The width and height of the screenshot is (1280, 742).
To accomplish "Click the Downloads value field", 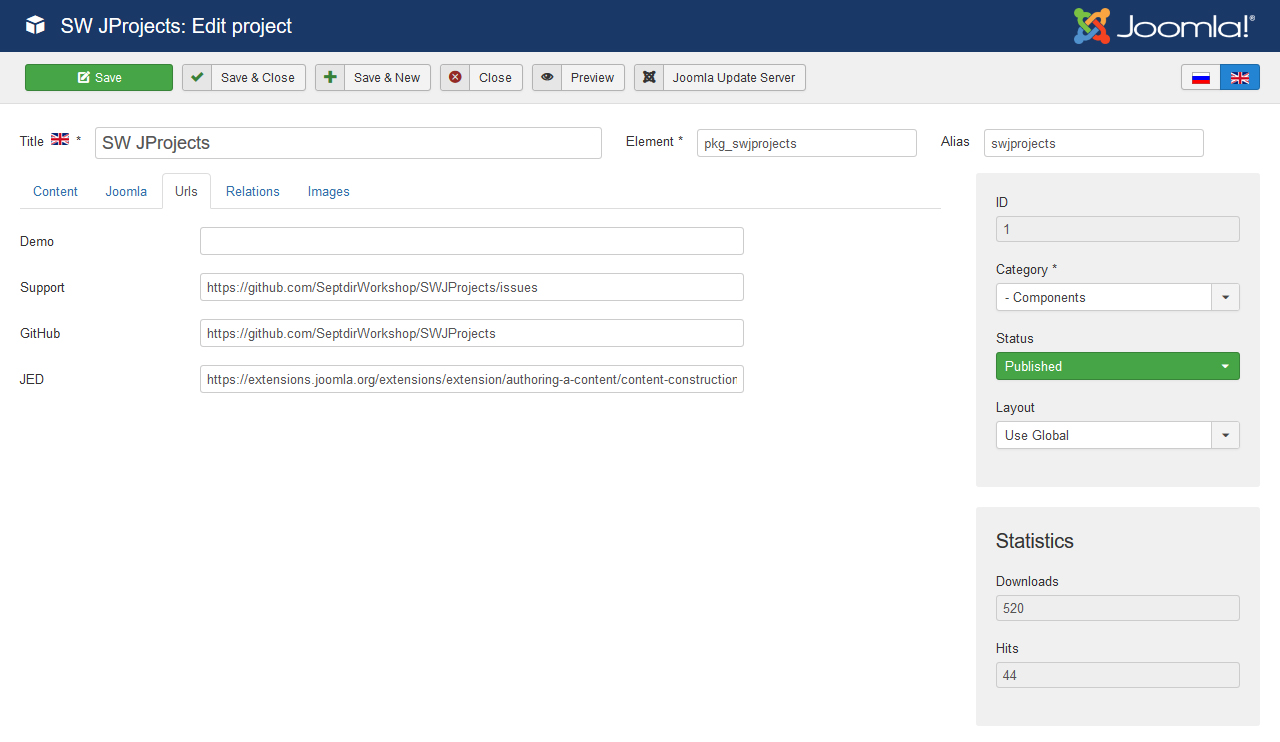I will coord(1118,608).
